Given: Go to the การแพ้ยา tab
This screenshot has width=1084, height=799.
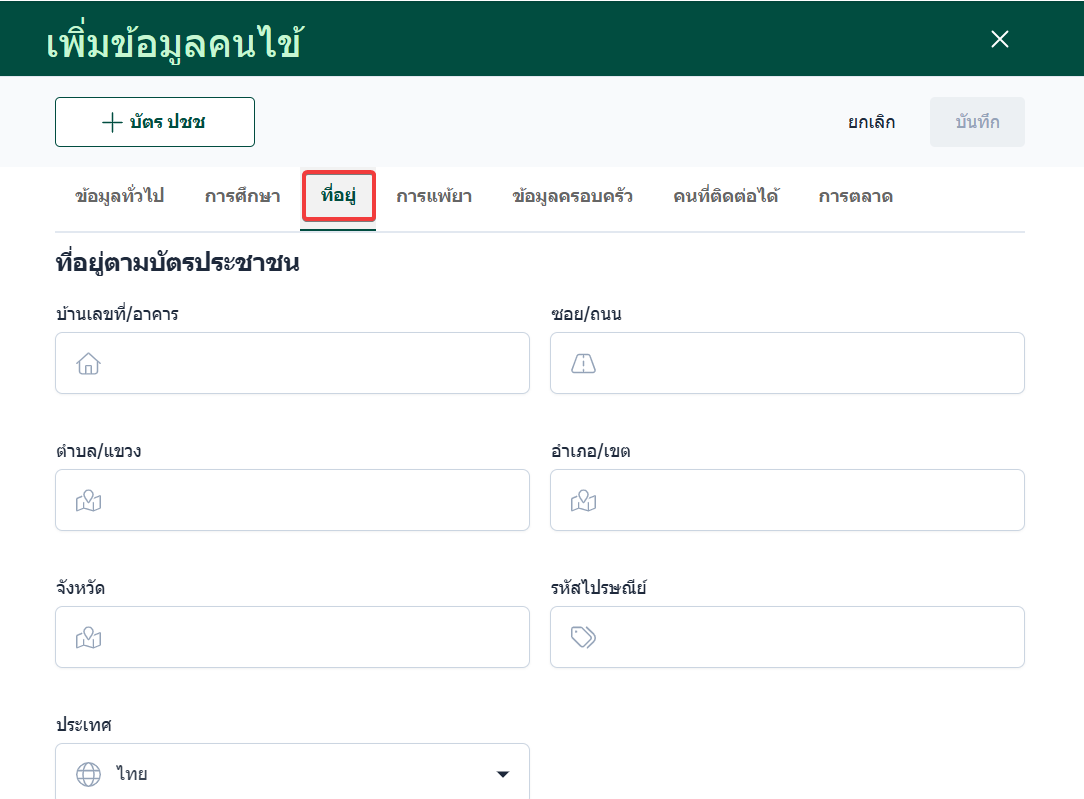Looking at the screenshot, I should coord(434,196).
